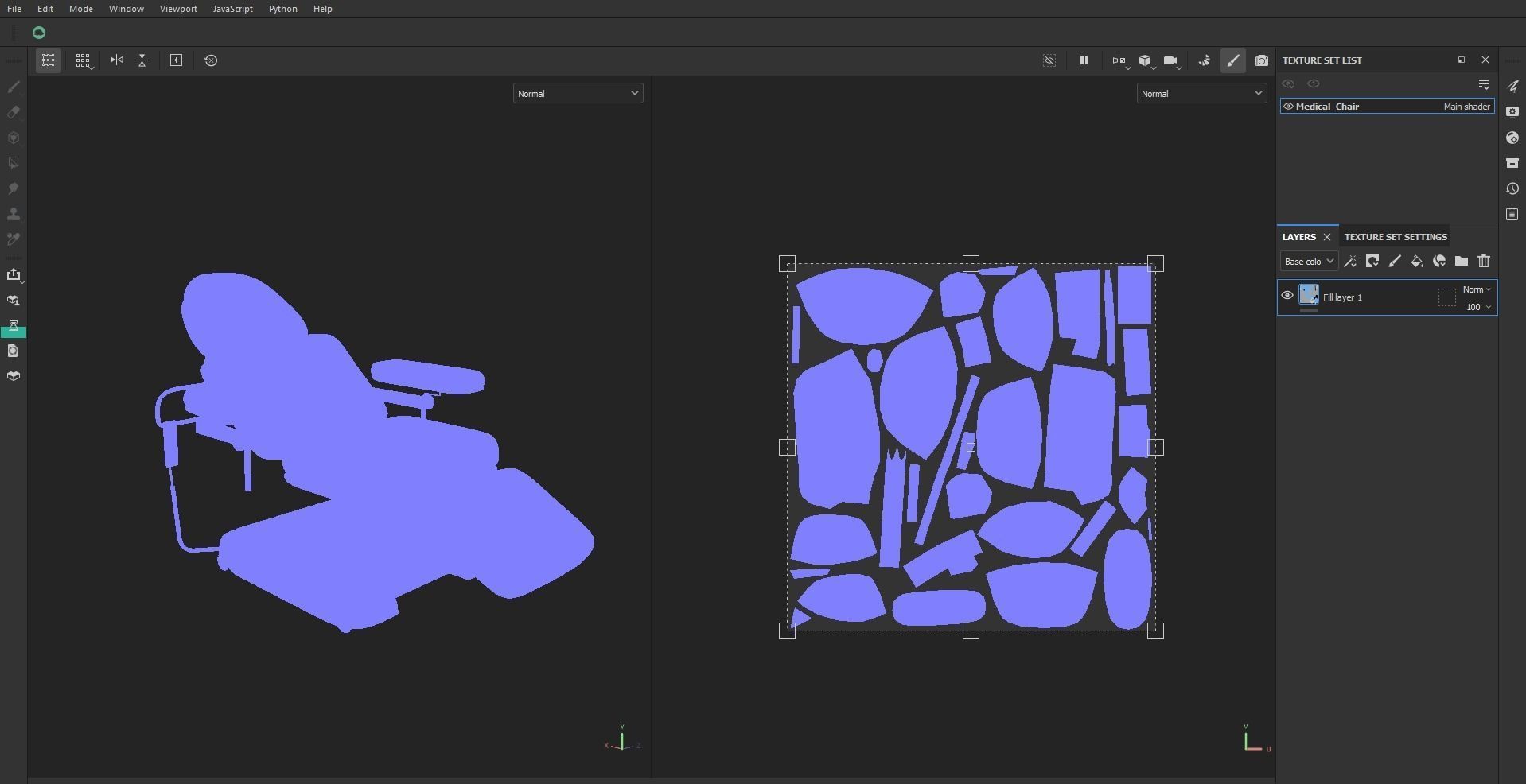Open the export/send-to icon in the left sidebar

click(x=14, y=275)
